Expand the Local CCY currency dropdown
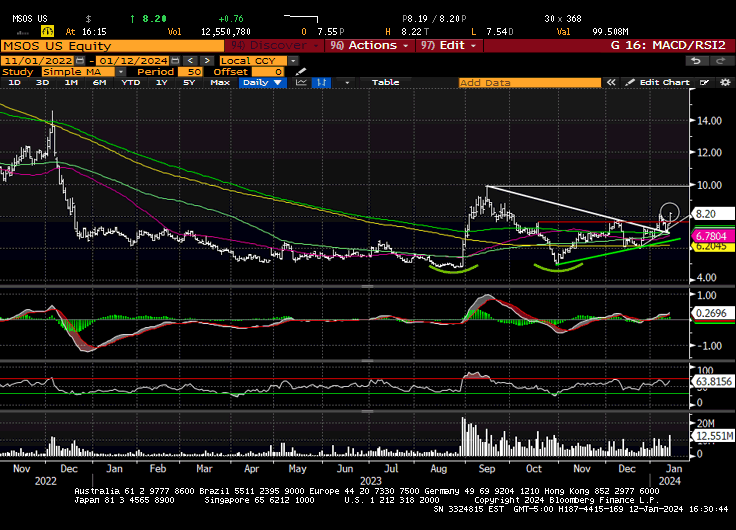This screenshot has width=736, height=530. tap(293, 61)
